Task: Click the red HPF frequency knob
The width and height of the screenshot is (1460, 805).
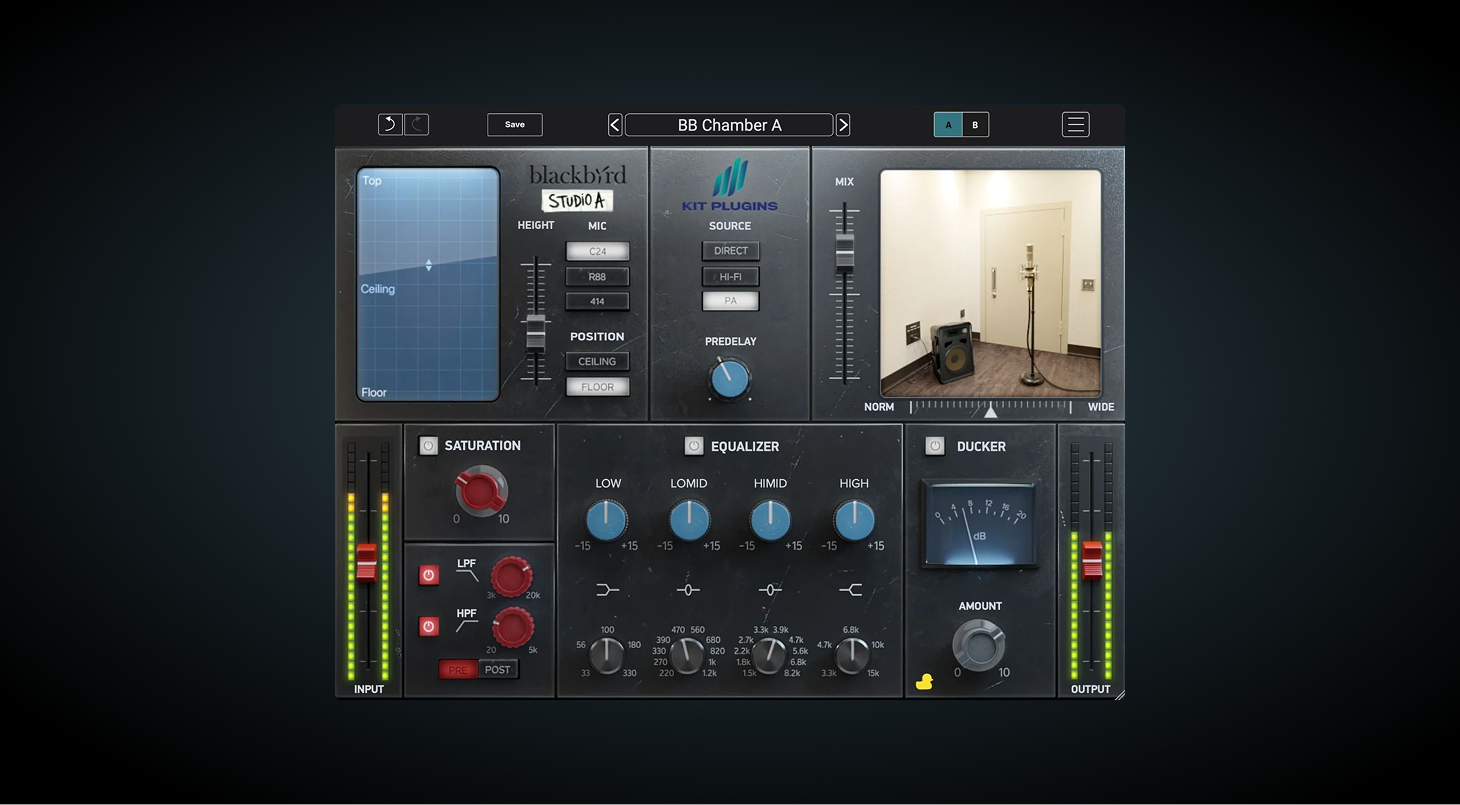Action: 512,627
